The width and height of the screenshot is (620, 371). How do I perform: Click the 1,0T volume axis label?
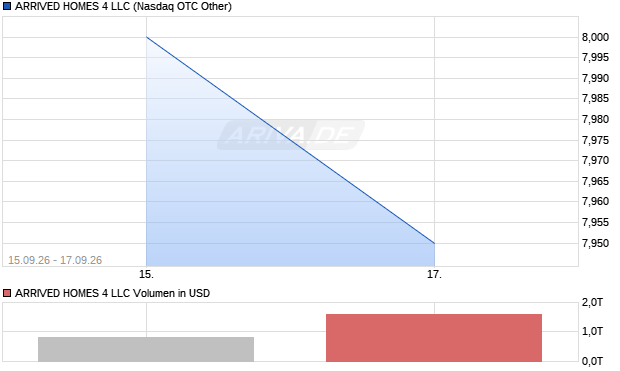click(592, 331)
